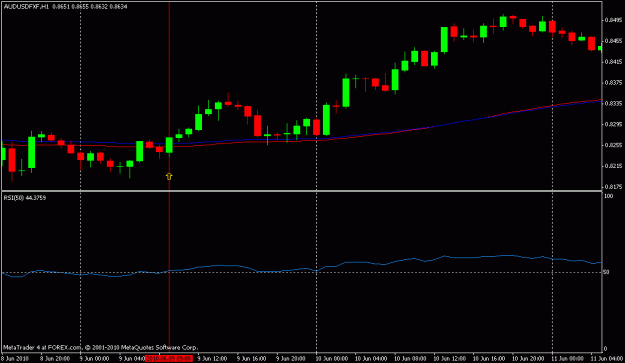Click the 0.8295 price scale label
625x363 pixels.
(x=613, y=124)
